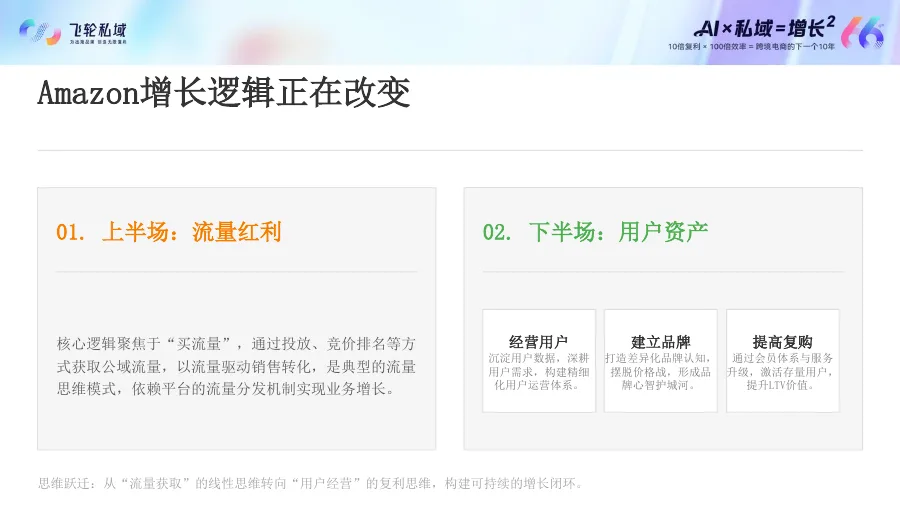The height and width of the screenshot is (507, 900).
Task: Click the 飞轮私域 brand name text
Action: coord(98,30)
